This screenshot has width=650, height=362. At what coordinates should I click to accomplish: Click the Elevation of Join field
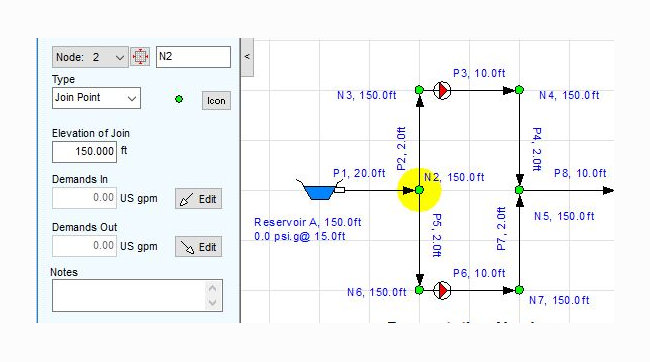coord(84,151)
